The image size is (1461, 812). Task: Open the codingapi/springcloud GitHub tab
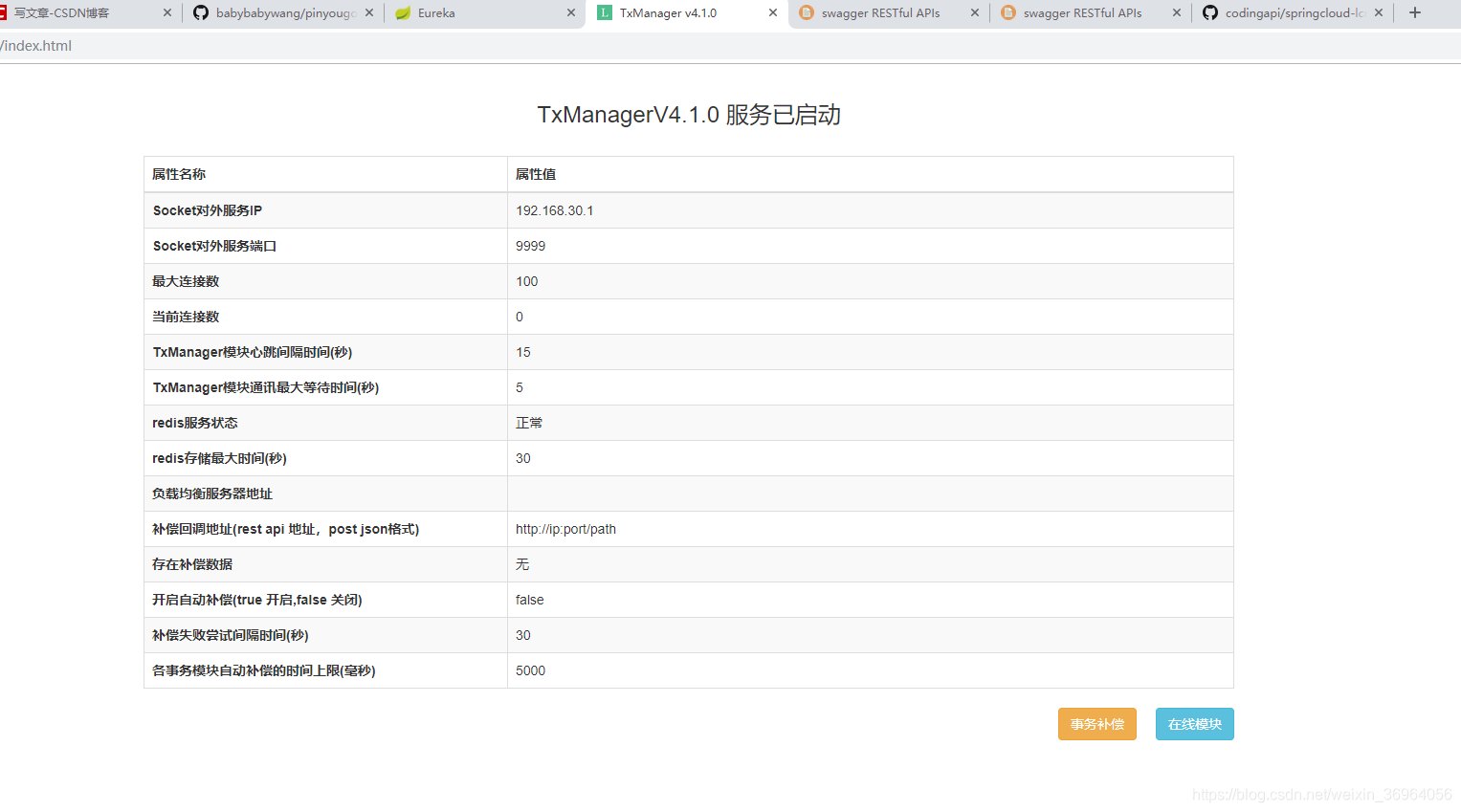point(1294,13)
